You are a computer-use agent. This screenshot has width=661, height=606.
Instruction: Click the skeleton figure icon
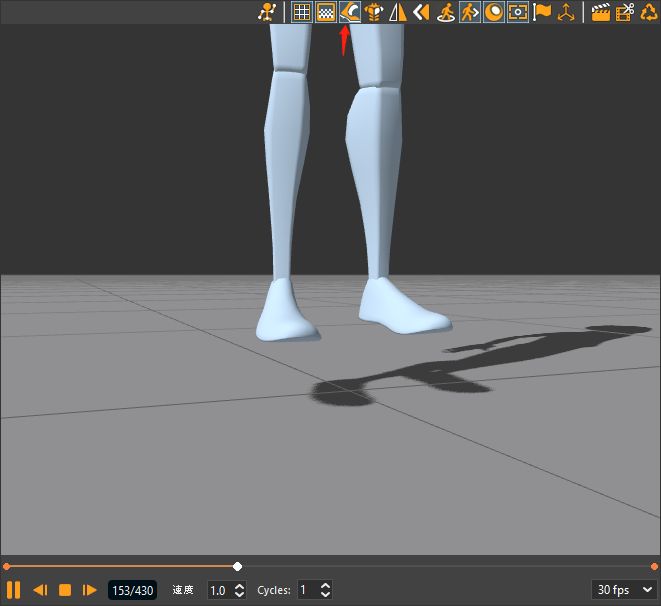tap(267, 12)
